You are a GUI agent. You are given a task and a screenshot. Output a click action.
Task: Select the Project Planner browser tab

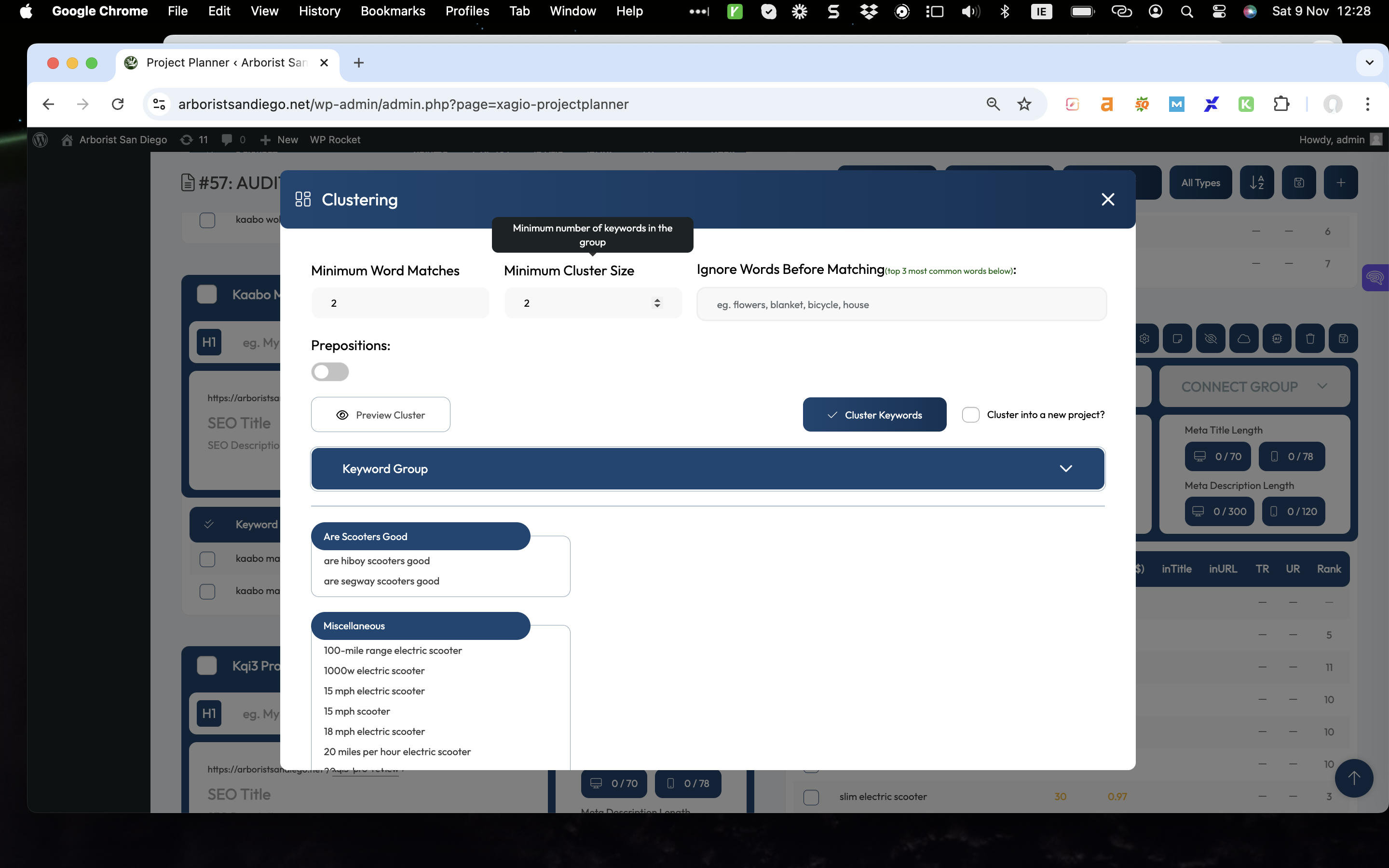pos(227,63)
